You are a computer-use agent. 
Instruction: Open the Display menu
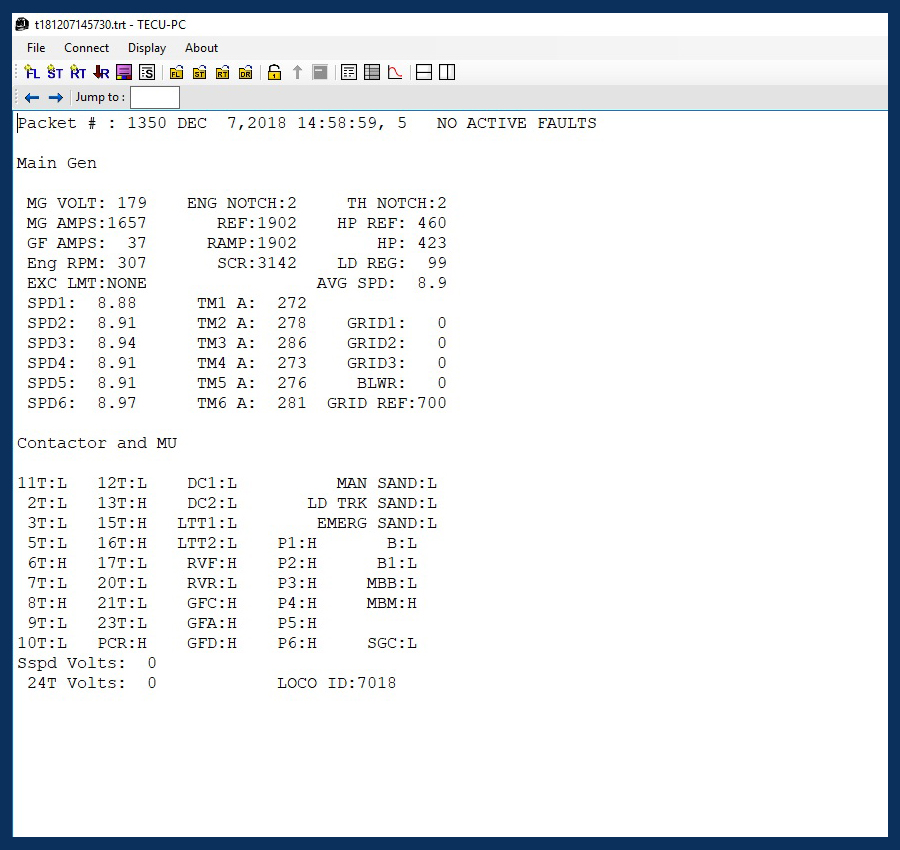pyautogui.click(x=147, y=48)
